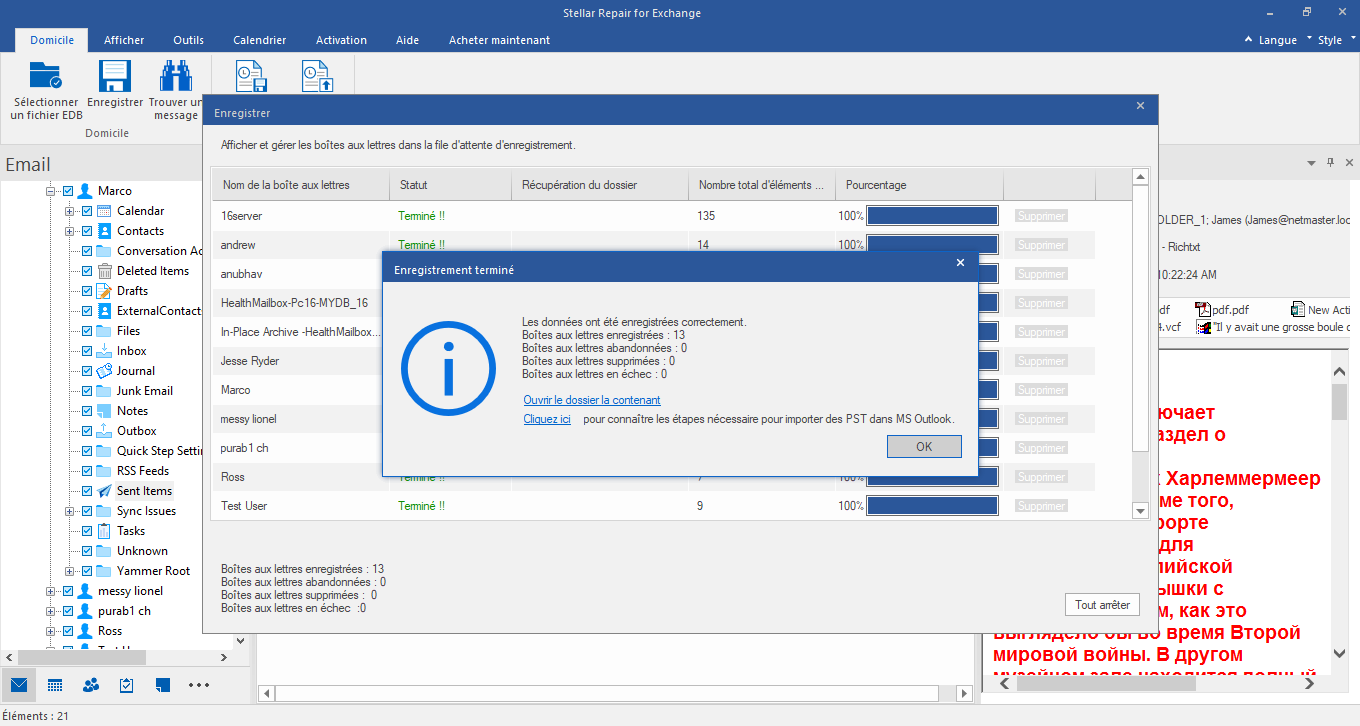Toggle the Marco mailbox checkbox
The width and height of the screenshot is (1360, 726).
(68, 191)
